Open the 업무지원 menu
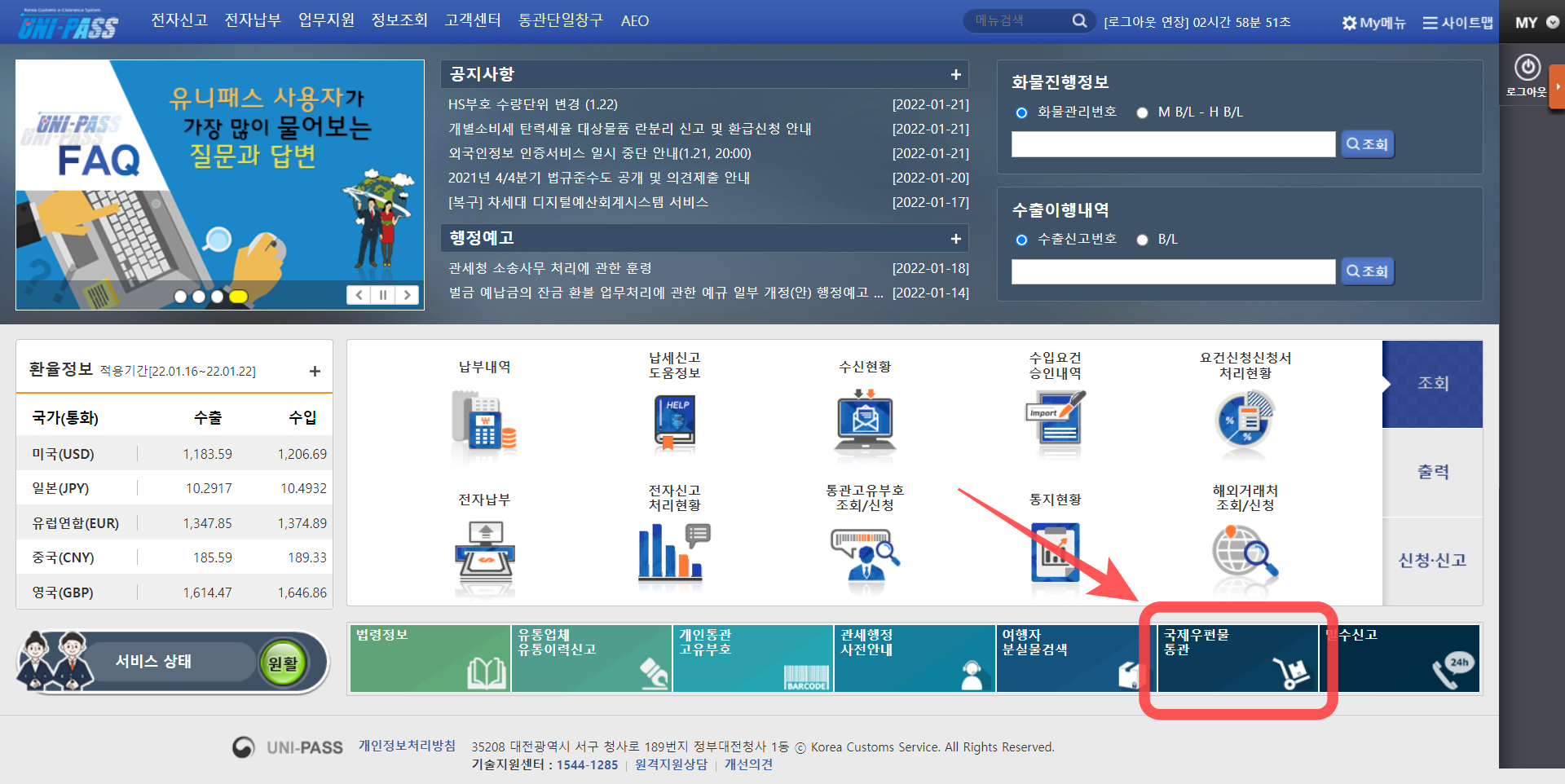The height and width of the screenshot is (784, 1565). (326, 20)
